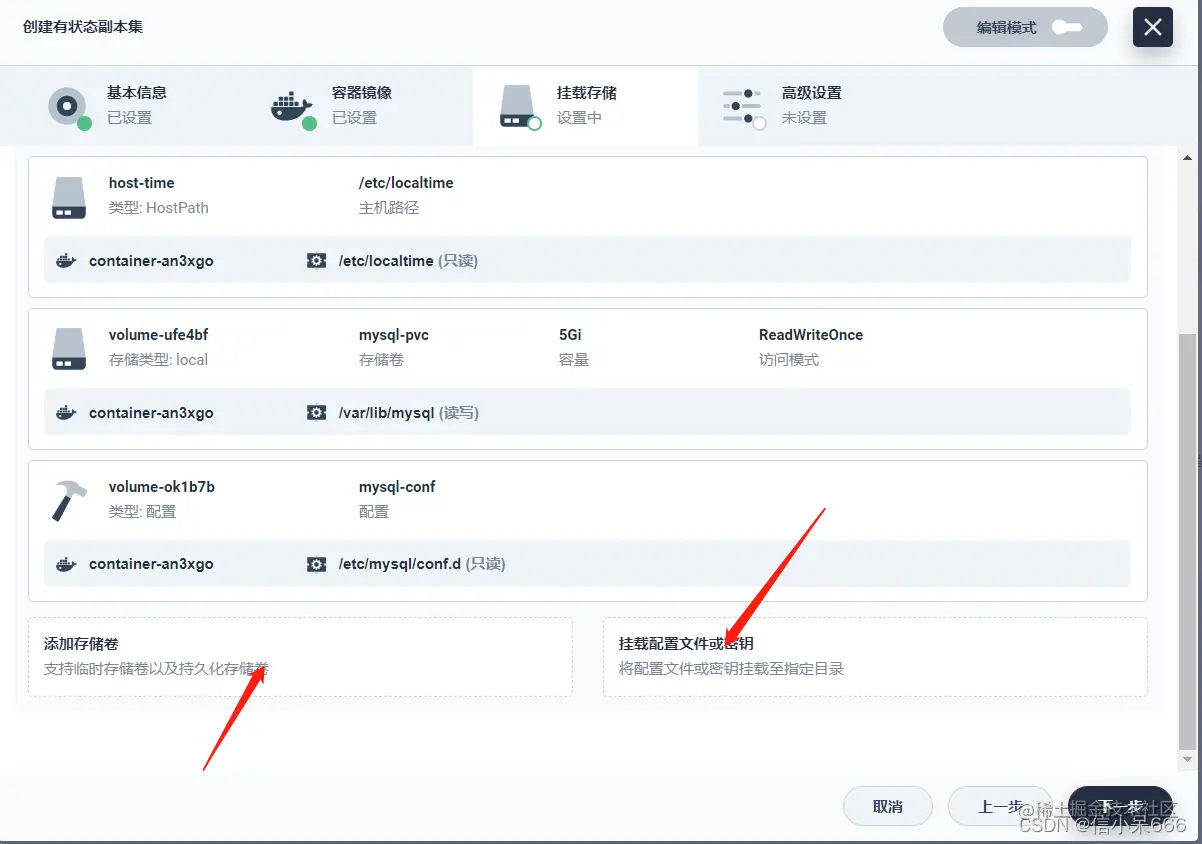1202x844 pixels.
Task: Click the volume-ok1b7b hammer icon
Action: [69, 501]
